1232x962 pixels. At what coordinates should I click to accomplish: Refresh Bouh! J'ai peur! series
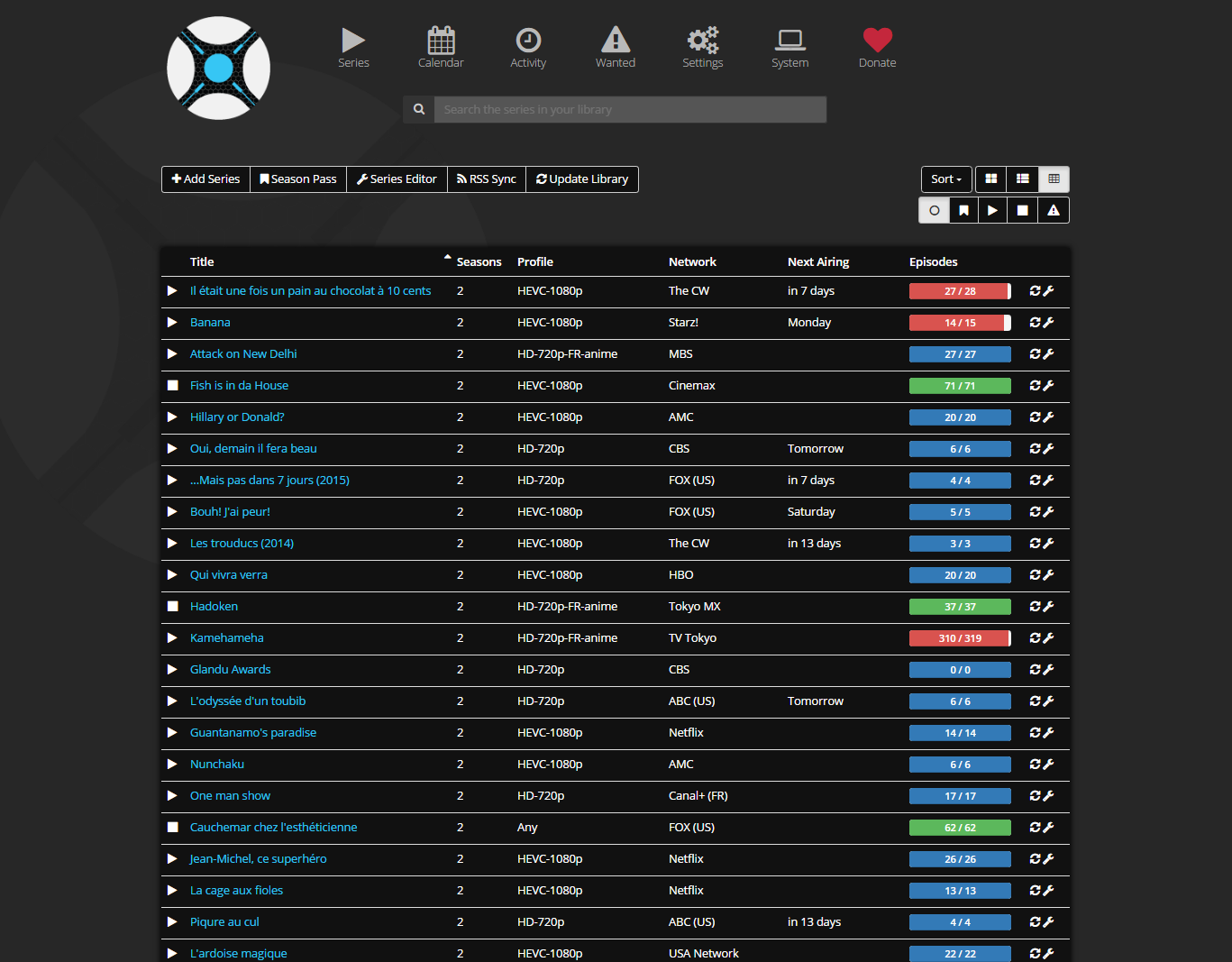(x=1035, y=512)
